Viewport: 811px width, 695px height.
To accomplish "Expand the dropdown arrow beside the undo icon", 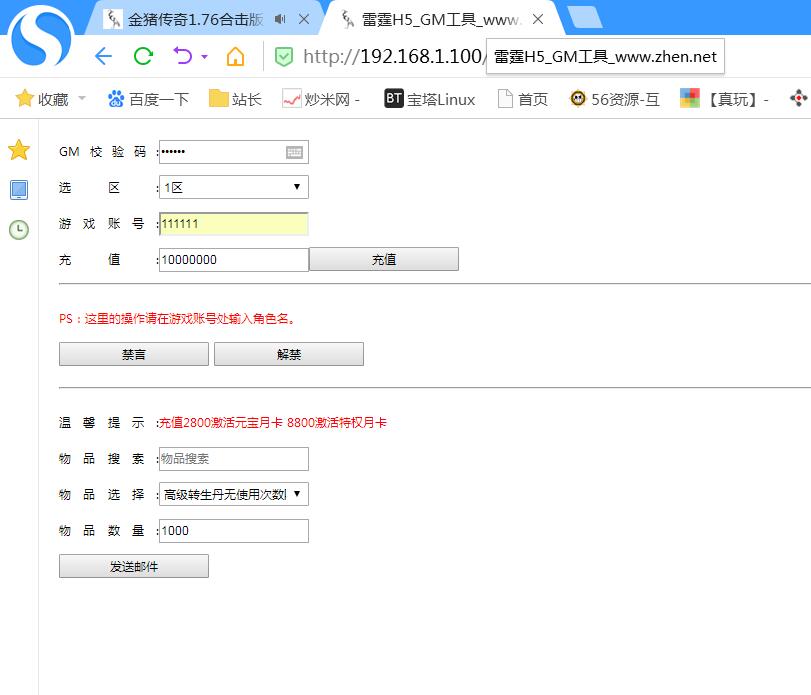I will (204, 57).
